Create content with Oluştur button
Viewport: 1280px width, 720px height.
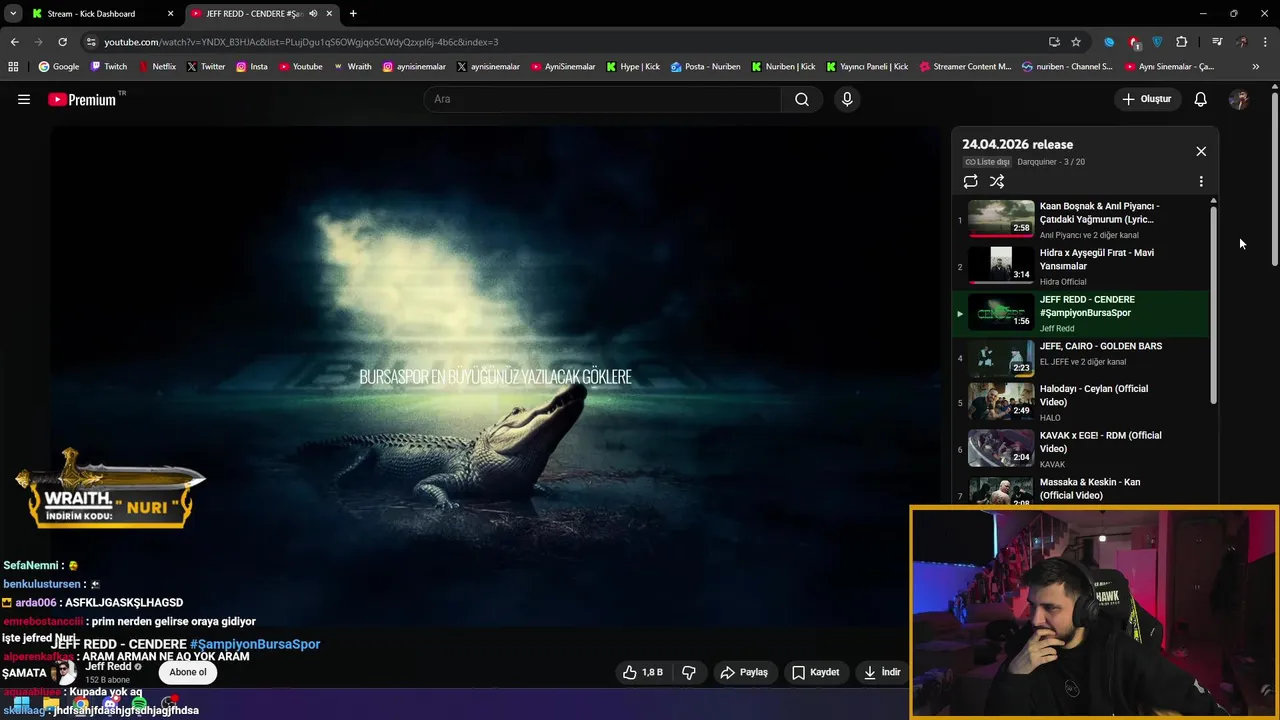tap(1146, 99)
